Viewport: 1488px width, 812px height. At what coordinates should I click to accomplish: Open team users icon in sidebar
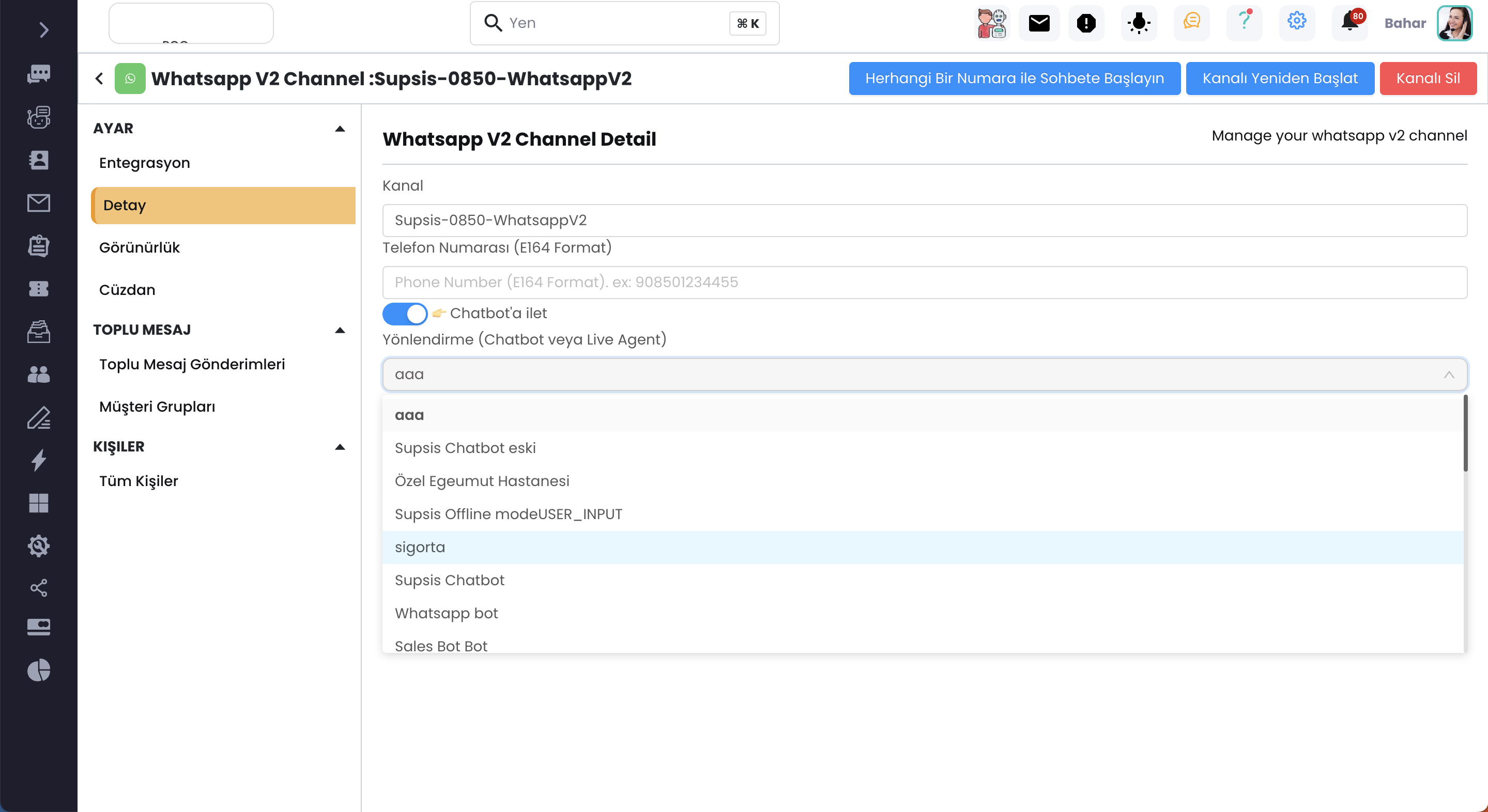pyautogui.click(x=39, y=374)
